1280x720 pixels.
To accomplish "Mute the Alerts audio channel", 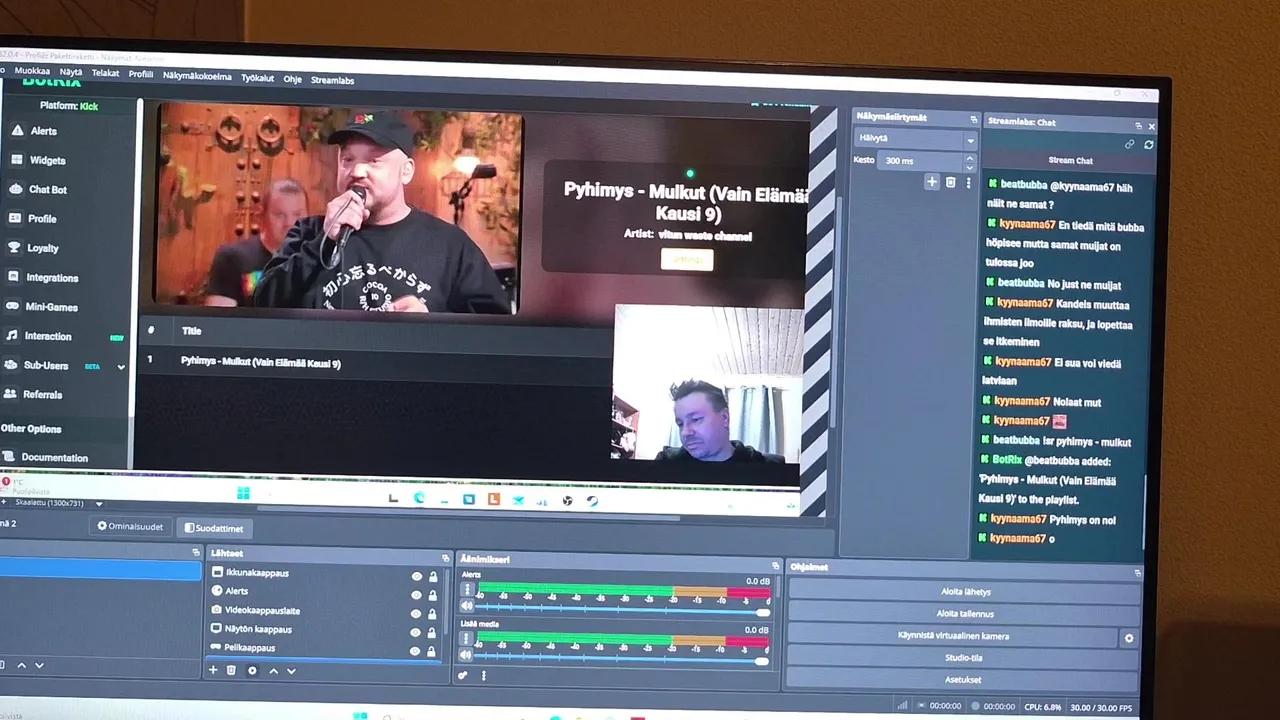I will 466,606.
